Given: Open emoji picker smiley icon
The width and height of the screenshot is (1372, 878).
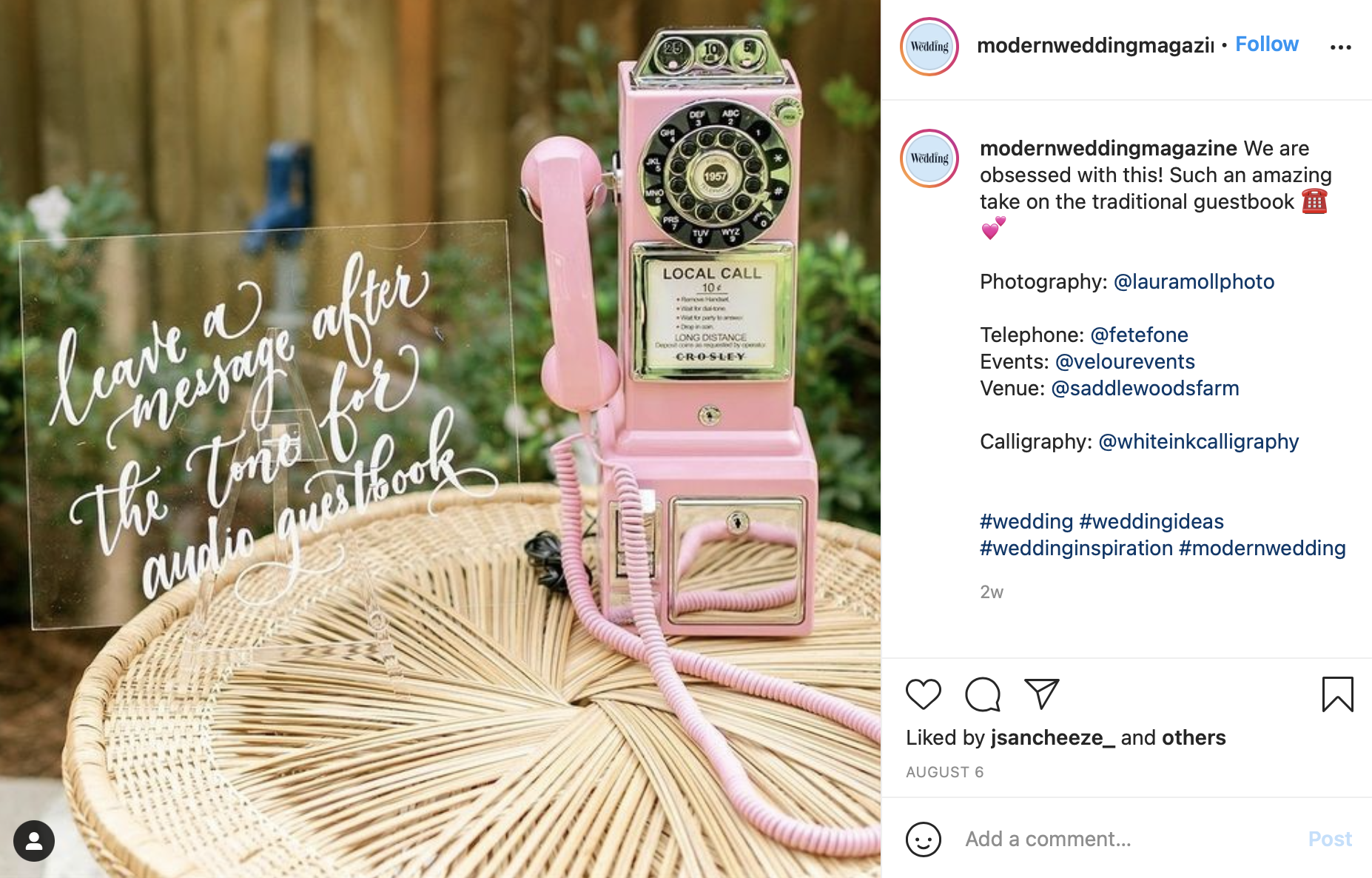Looking at the screenshot, I should (923, 840).
